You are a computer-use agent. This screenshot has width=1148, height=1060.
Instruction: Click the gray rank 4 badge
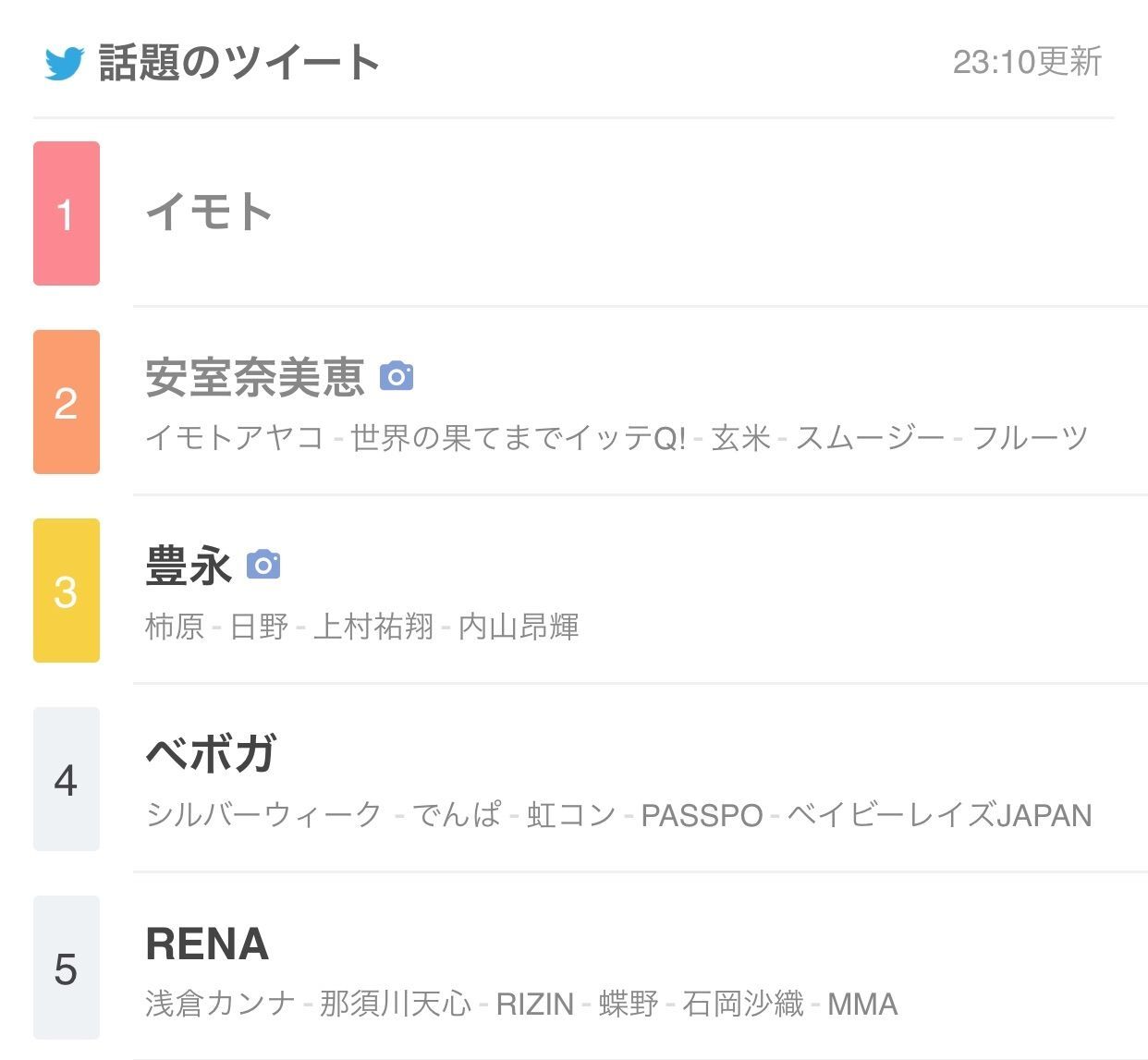click(67, 779)
